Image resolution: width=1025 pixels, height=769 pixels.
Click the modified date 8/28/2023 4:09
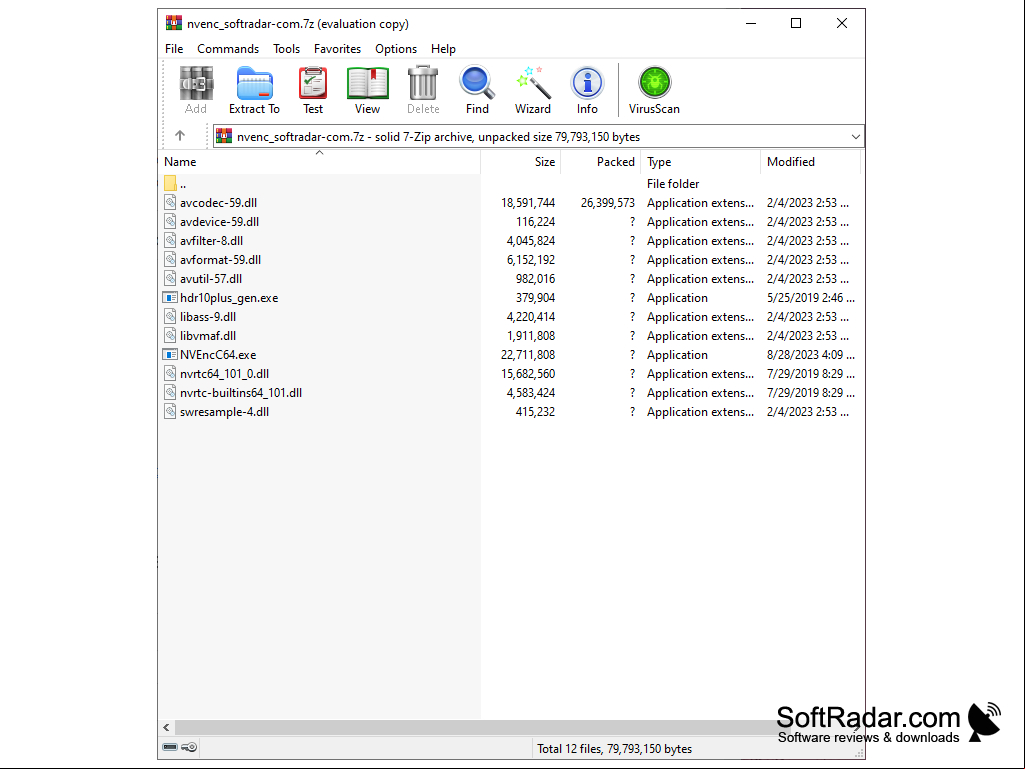point(811,354)
